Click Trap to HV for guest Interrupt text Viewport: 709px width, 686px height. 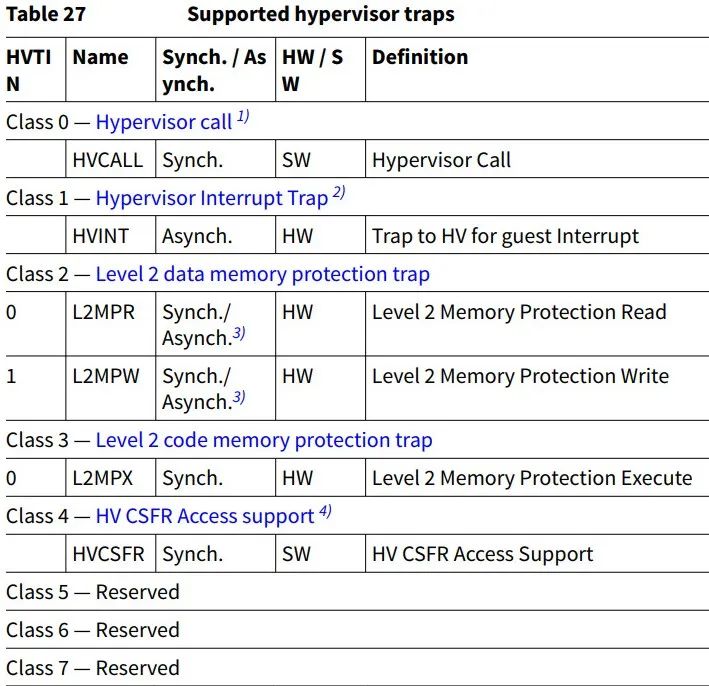[x=505, y=236]
